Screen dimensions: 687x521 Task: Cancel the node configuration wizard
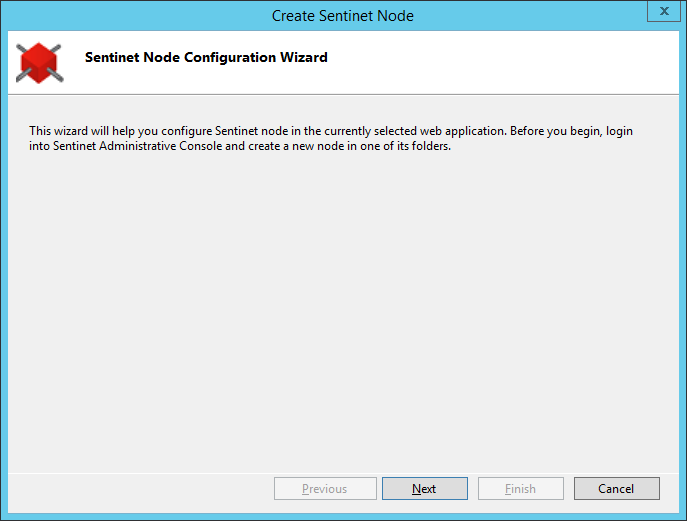[x=616, y=489]
